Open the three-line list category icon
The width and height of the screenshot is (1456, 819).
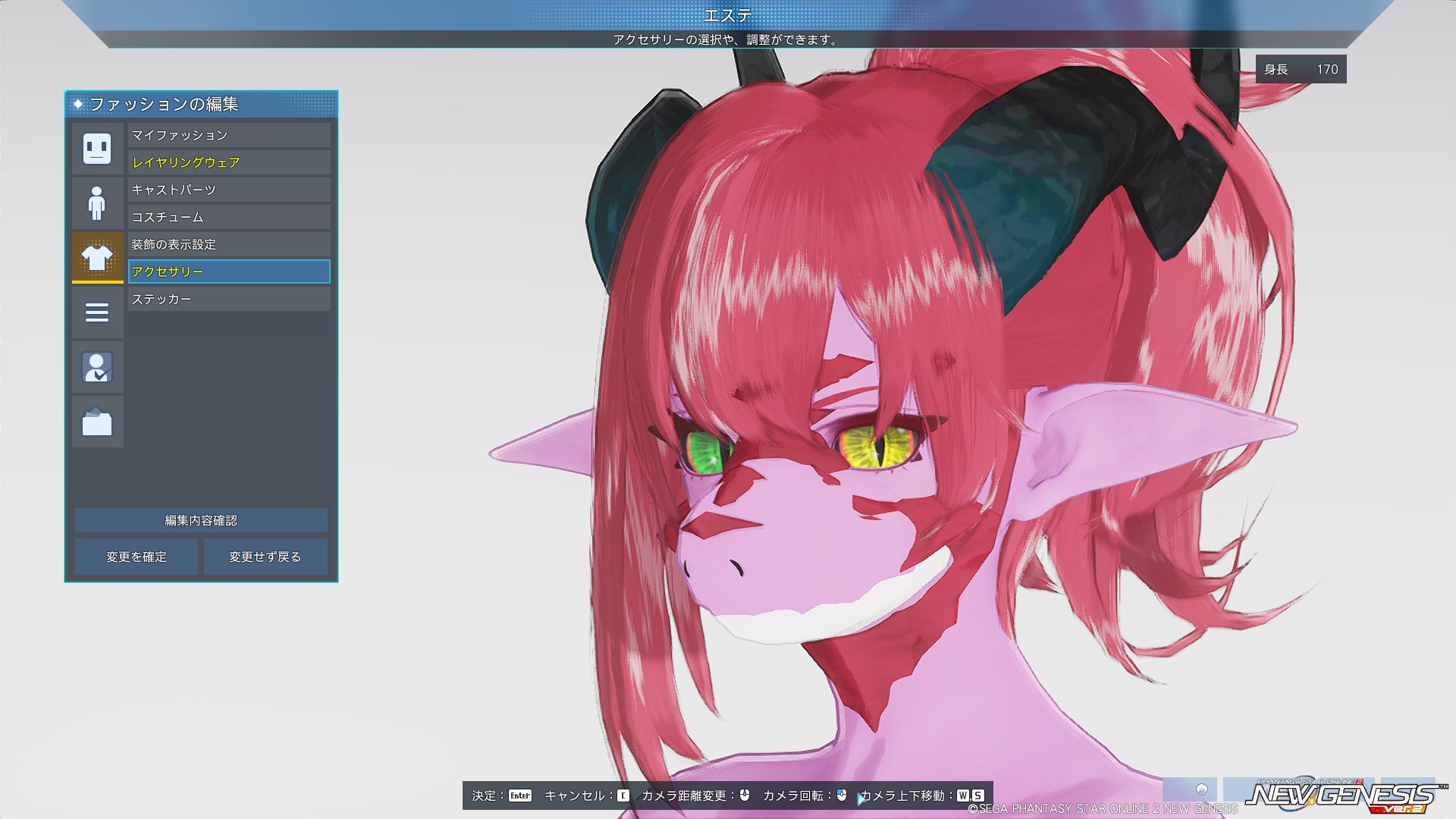pos(97,312)
